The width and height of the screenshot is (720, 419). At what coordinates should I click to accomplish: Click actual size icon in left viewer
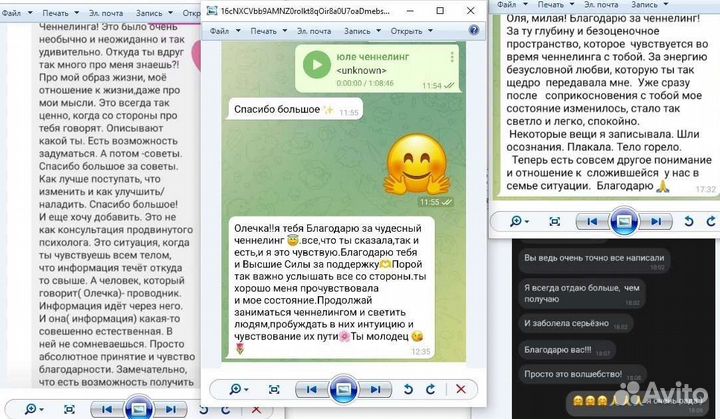69,409
